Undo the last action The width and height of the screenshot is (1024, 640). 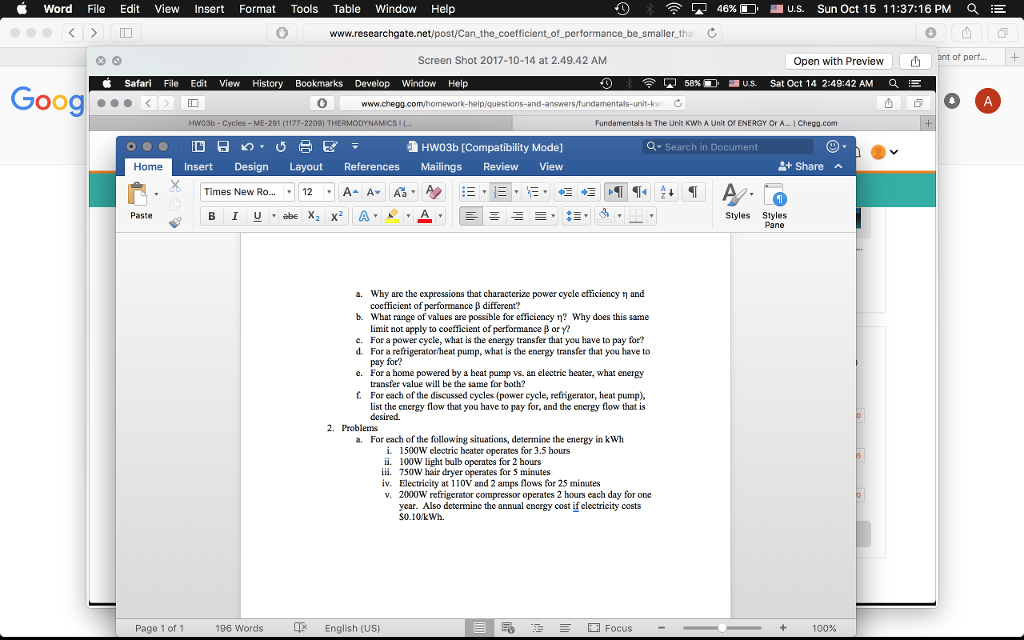click(x=247, y=146)
